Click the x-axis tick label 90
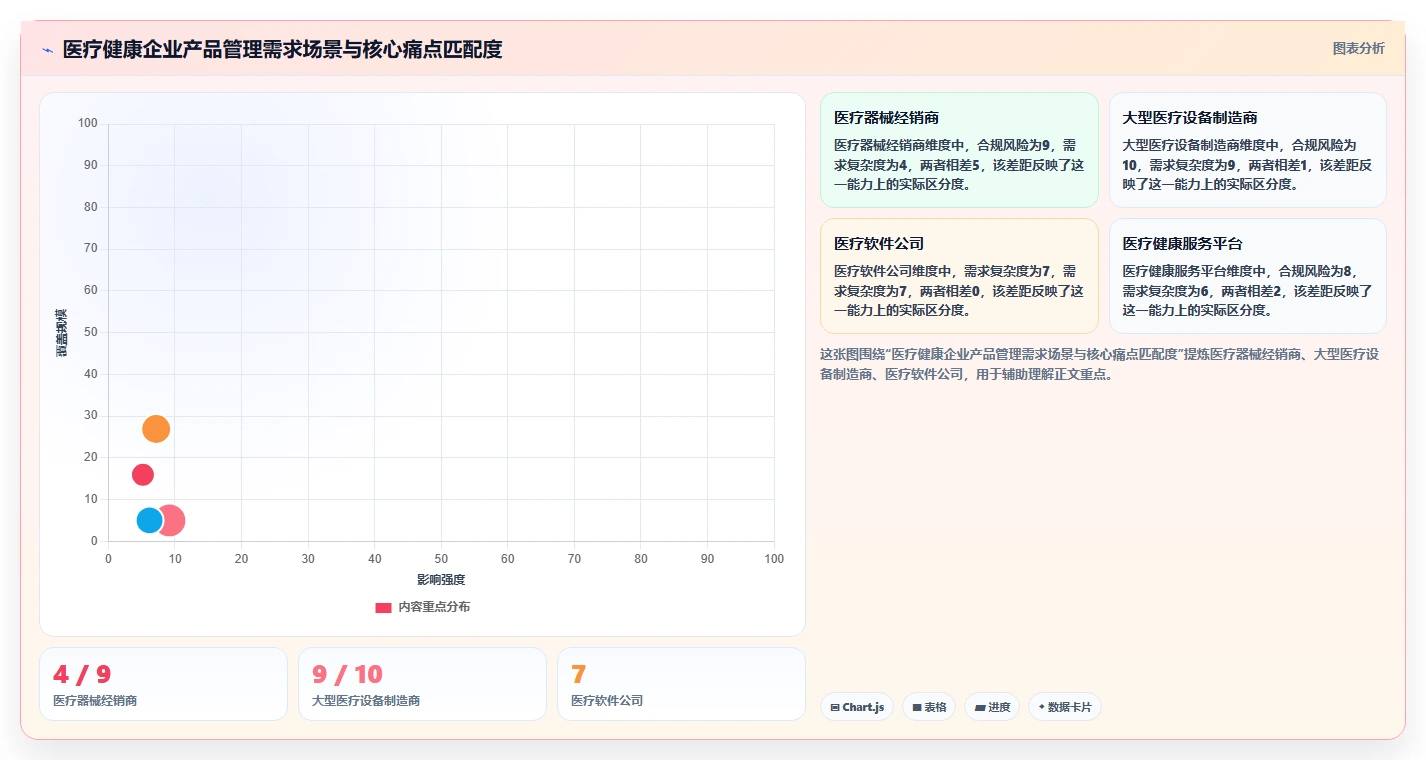Screen dimensions: 1426x760 coord(707,559)
